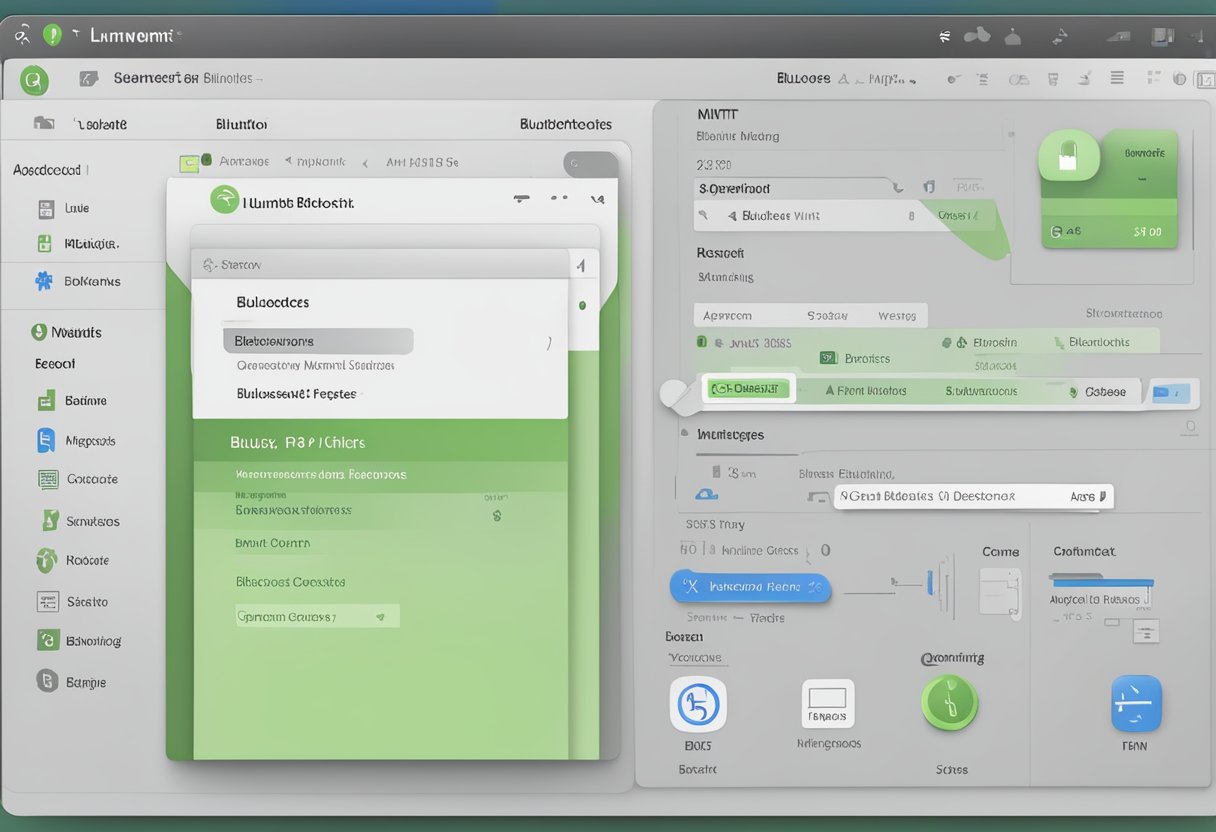The width and height of the screenshot is (1216, 832).
Task: Flip the blue toggle switch near Cobese
Action: (1172, 393)
